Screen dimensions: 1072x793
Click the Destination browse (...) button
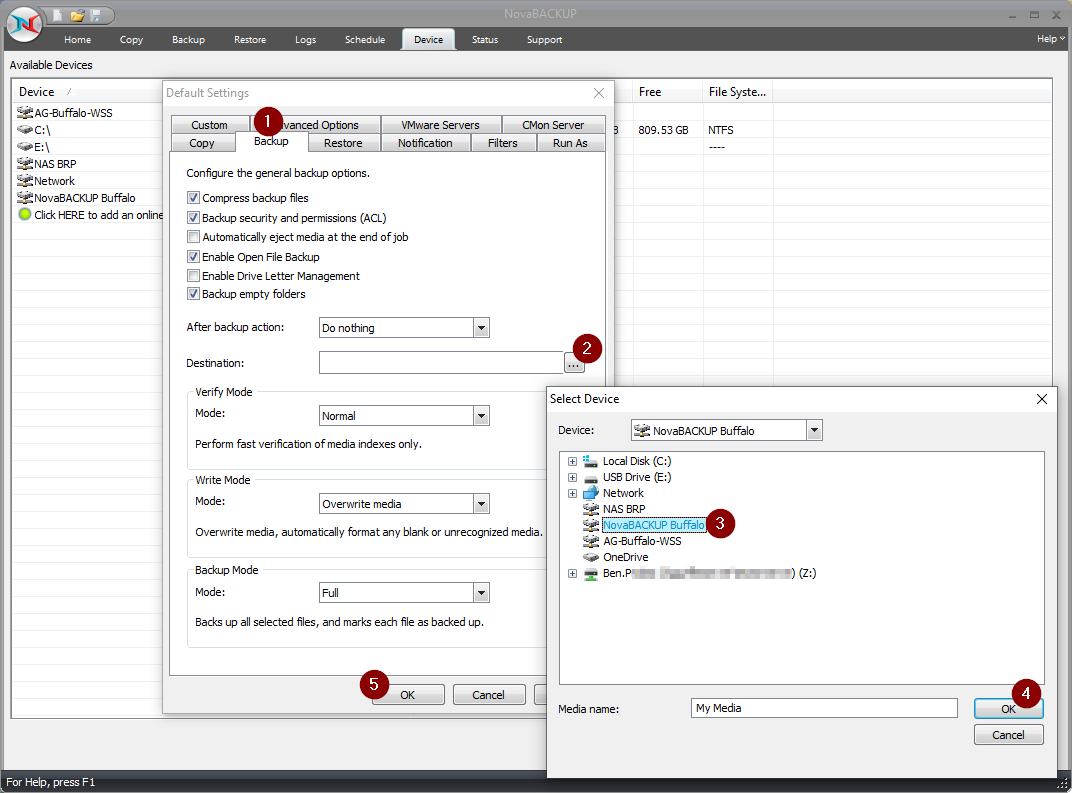click(574, 365)
